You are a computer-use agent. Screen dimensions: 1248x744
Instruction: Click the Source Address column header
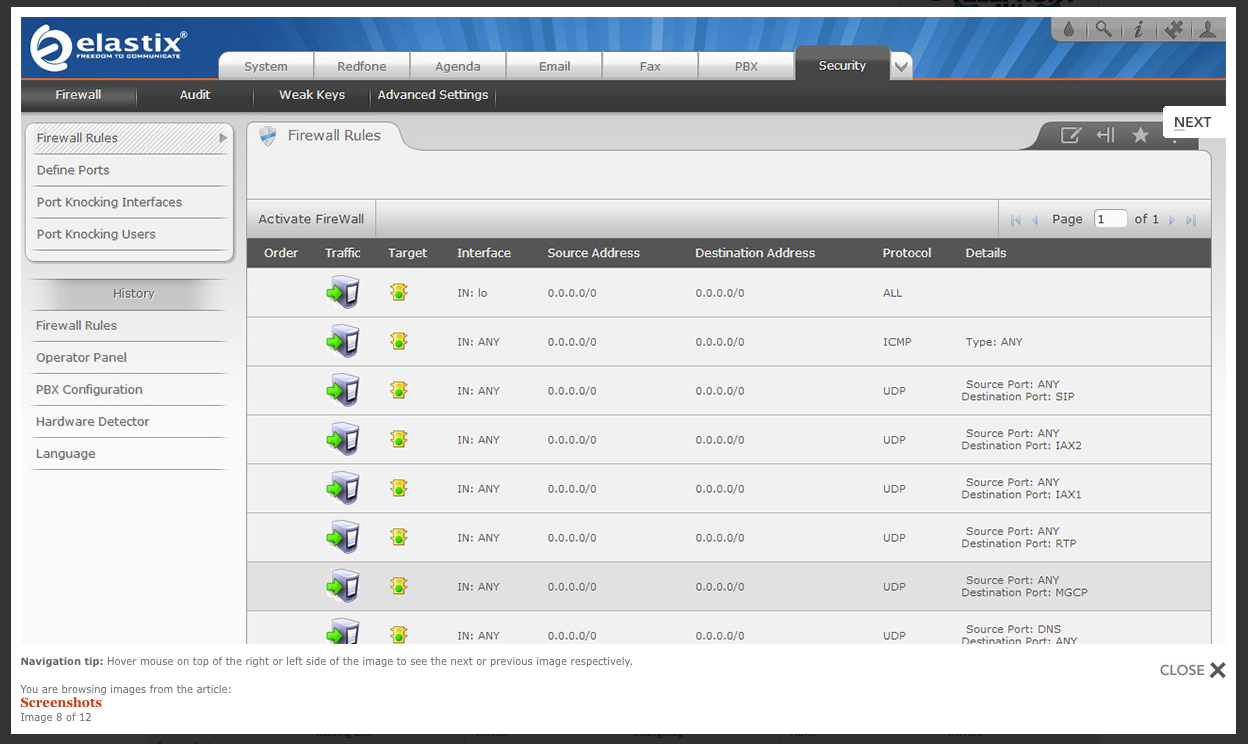[x=593, y=253]
